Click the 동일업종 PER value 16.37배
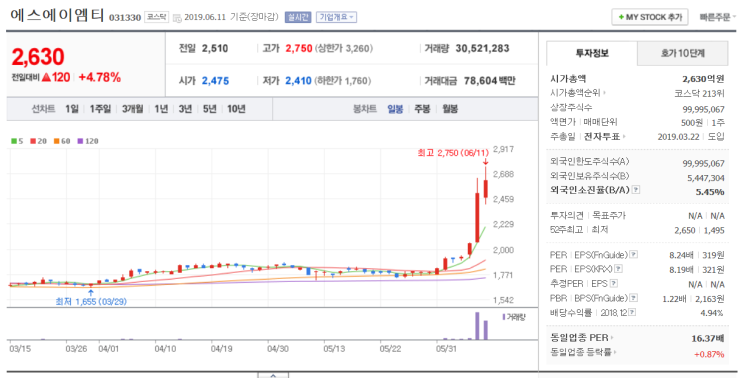743x378 pixels. click(708, 339)
